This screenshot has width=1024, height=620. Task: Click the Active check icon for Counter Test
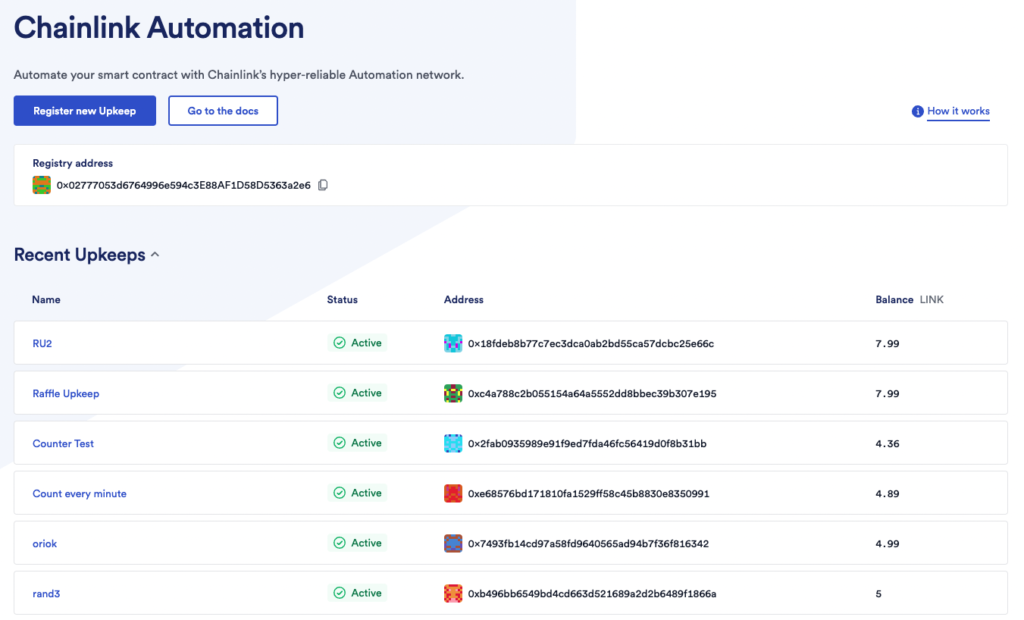pos(340,443)
